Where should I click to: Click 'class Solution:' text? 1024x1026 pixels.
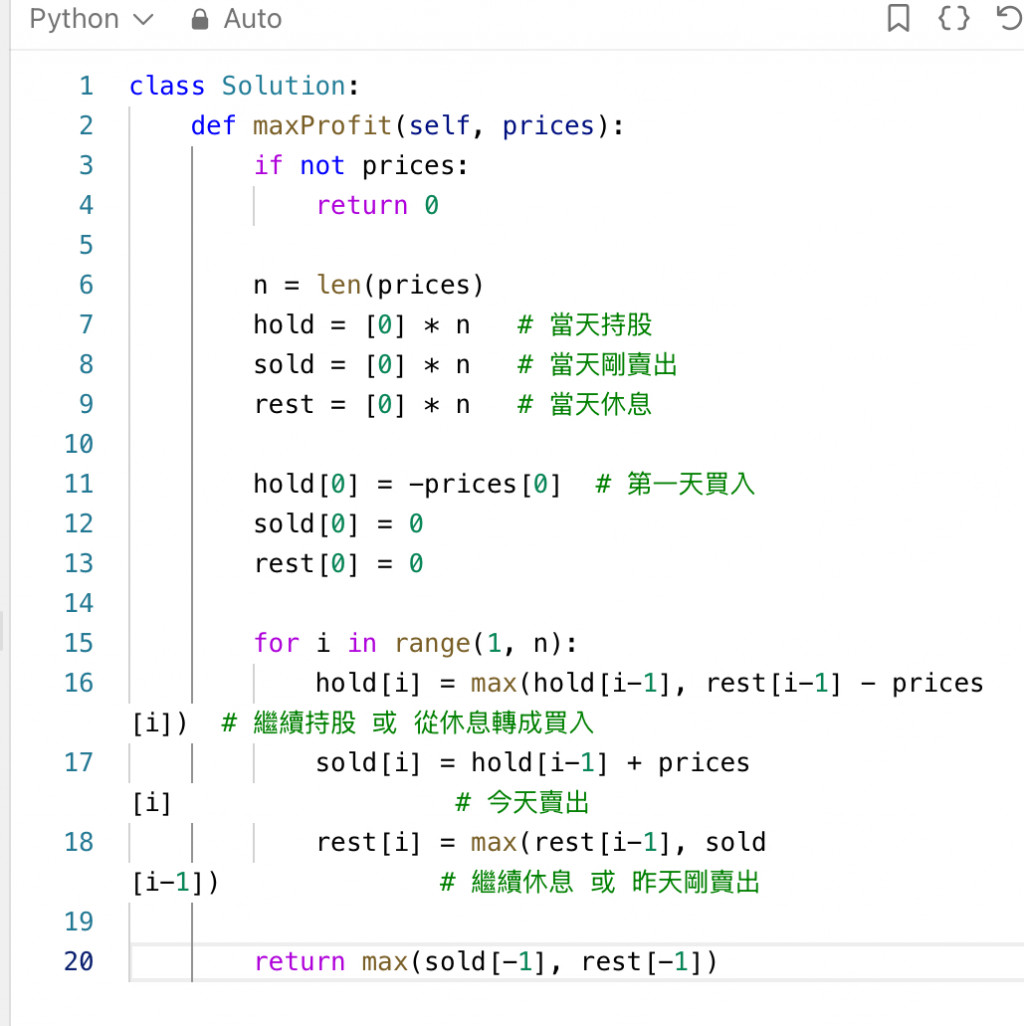coord(244,86)
